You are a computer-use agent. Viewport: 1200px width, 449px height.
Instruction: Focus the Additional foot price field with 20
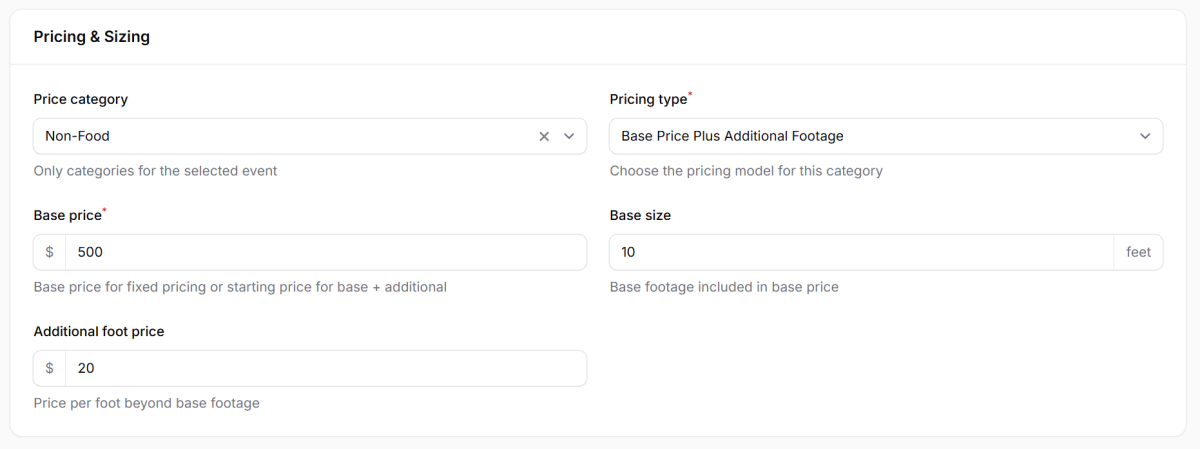(x=325, y=368)
